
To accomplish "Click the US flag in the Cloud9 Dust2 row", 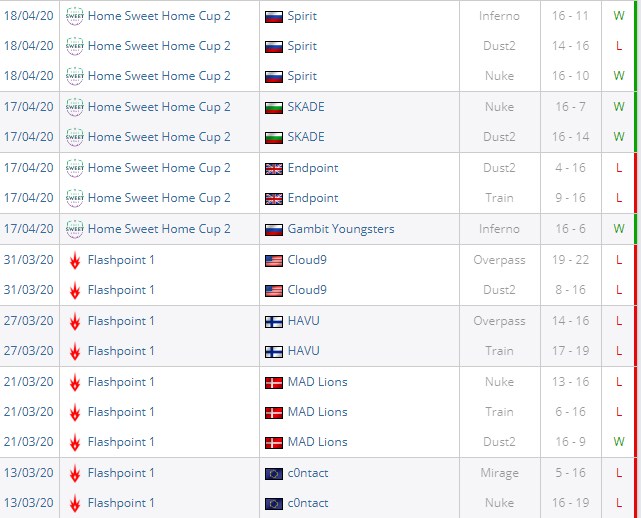I will [x=273, y=290].
